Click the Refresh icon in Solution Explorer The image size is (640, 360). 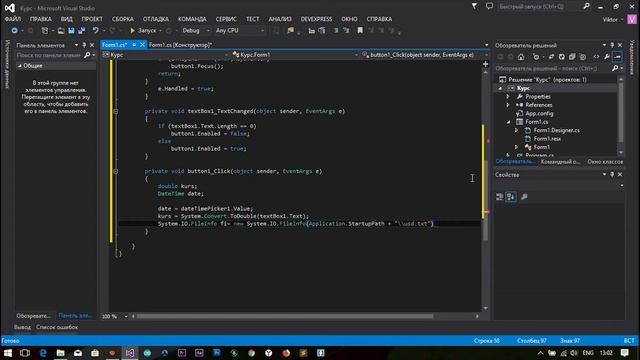562,57
